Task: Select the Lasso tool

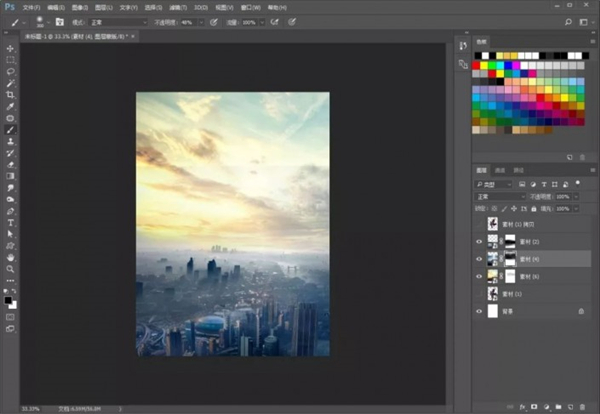Action: coord(11,71)
